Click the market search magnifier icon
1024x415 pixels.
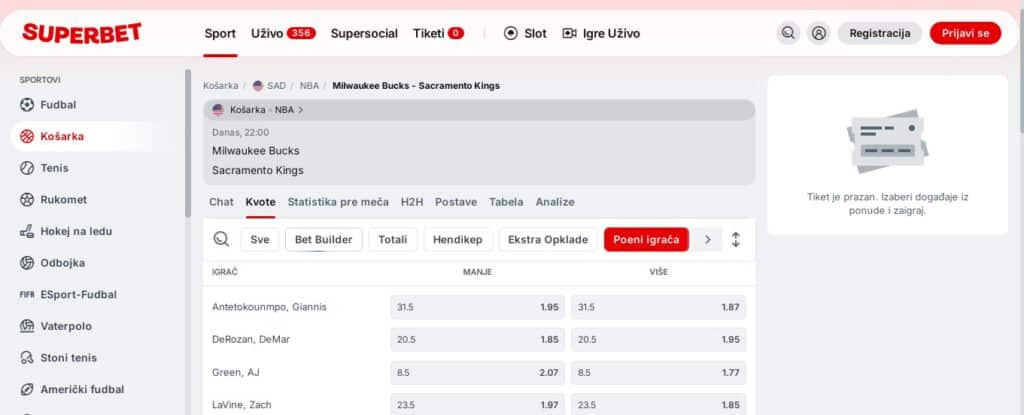(x=221, y=239)
